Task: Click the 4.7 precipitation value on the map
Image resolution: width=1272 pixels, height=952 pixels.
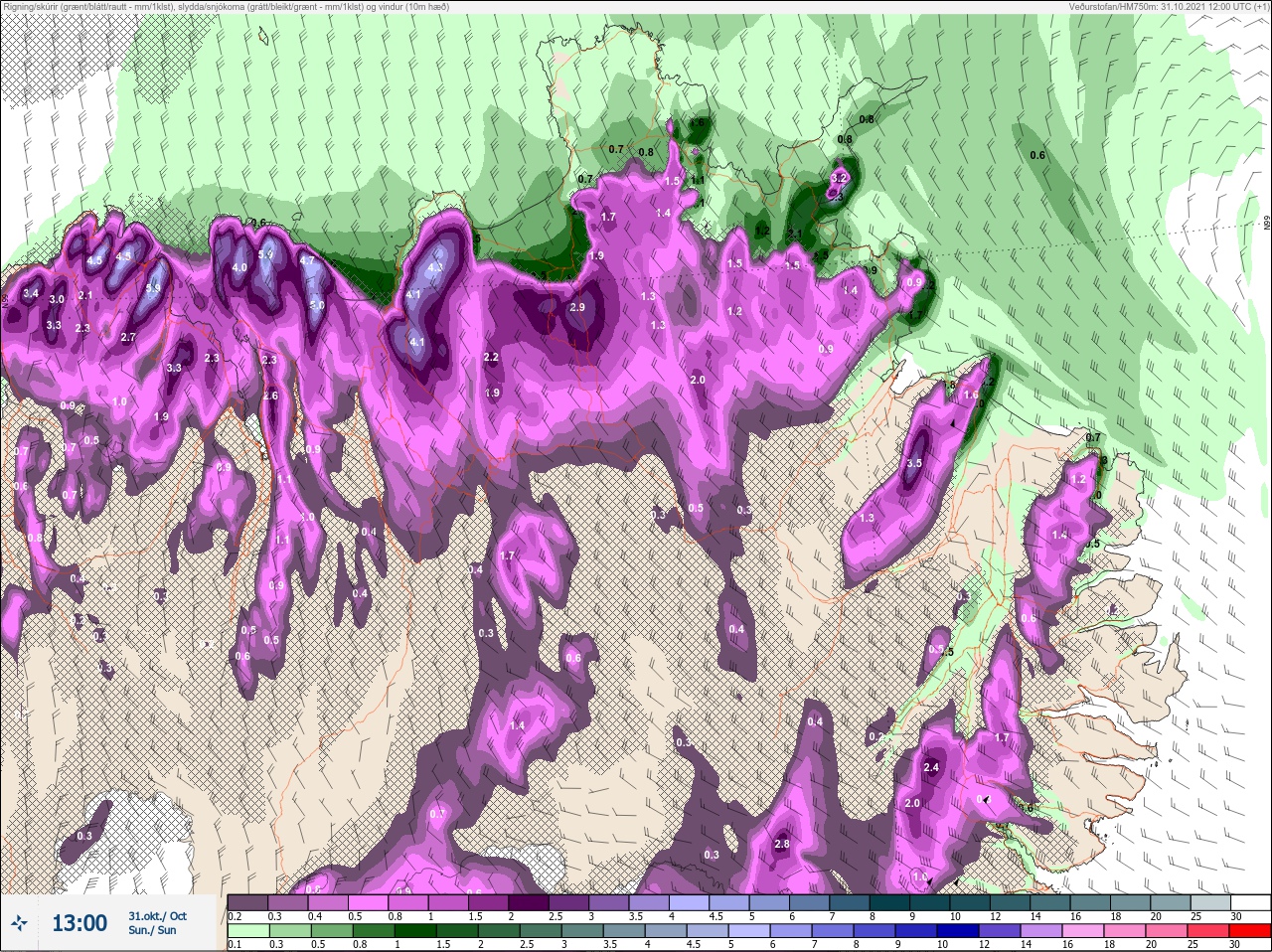Action: [x=307, y=261]
